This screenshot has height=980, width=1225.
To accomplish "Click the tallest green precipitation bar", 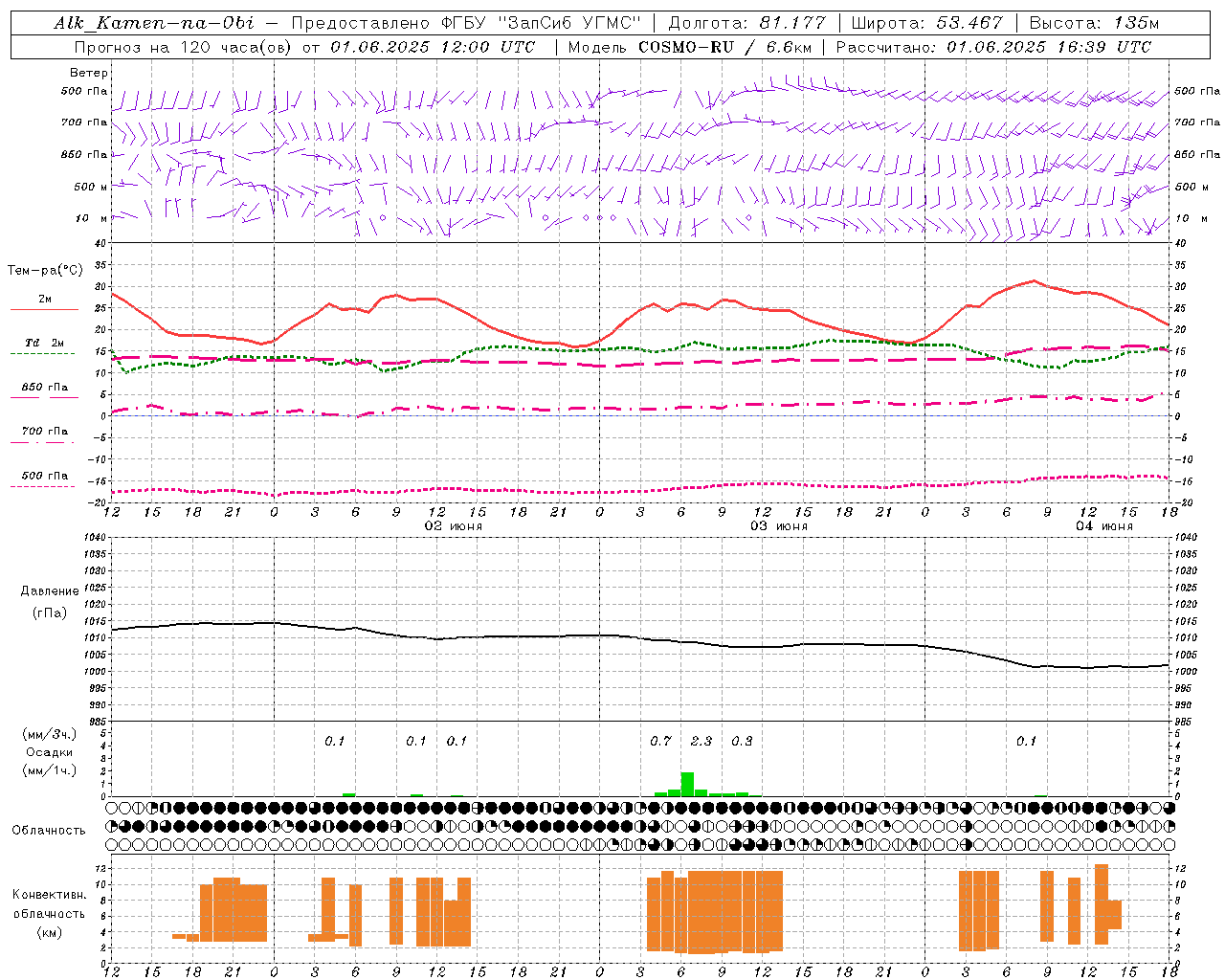I will tap(687, 784).
